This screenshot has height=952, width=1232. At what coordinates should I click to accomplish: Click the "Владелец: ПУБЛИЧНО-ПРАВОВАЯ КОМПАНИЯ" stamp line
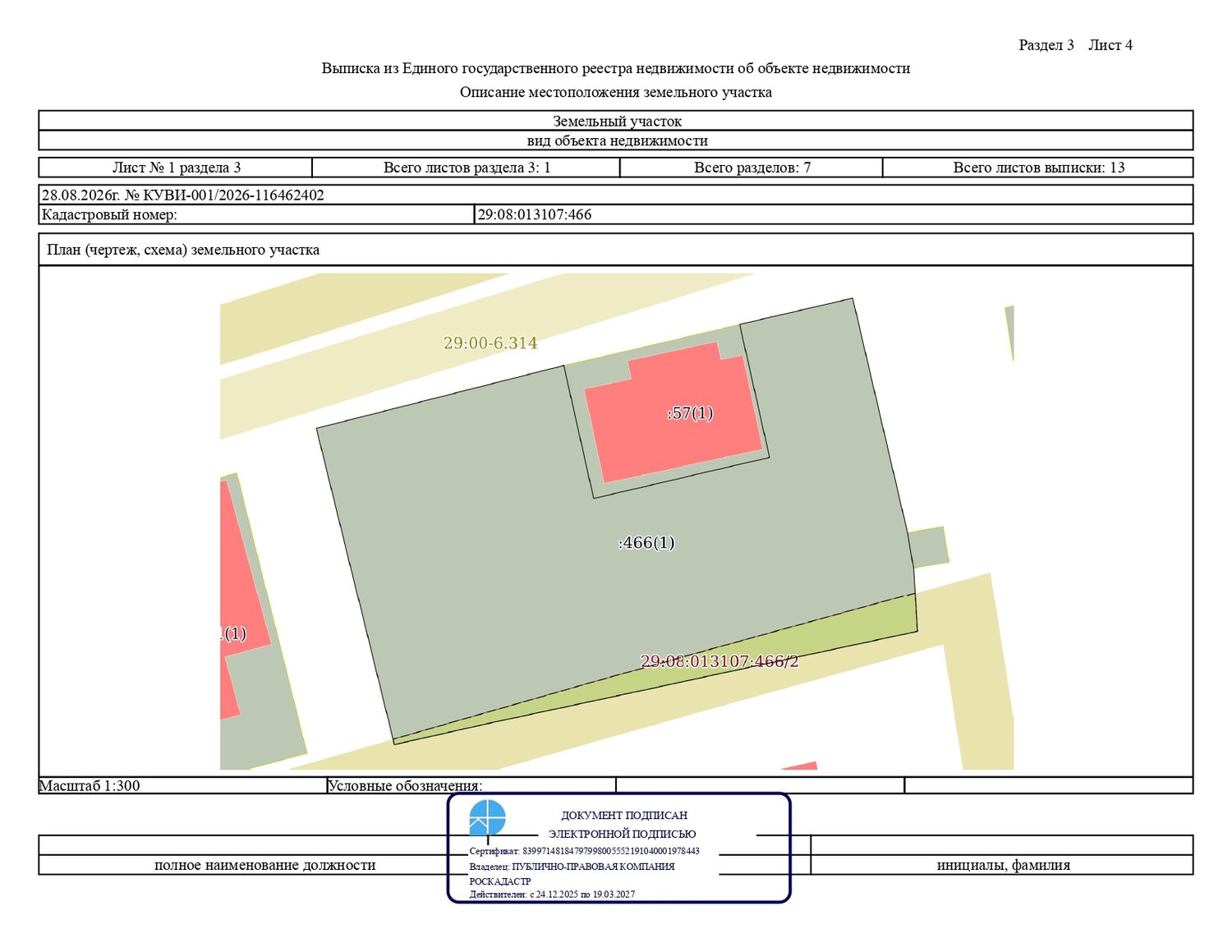(x=572, y=867)
